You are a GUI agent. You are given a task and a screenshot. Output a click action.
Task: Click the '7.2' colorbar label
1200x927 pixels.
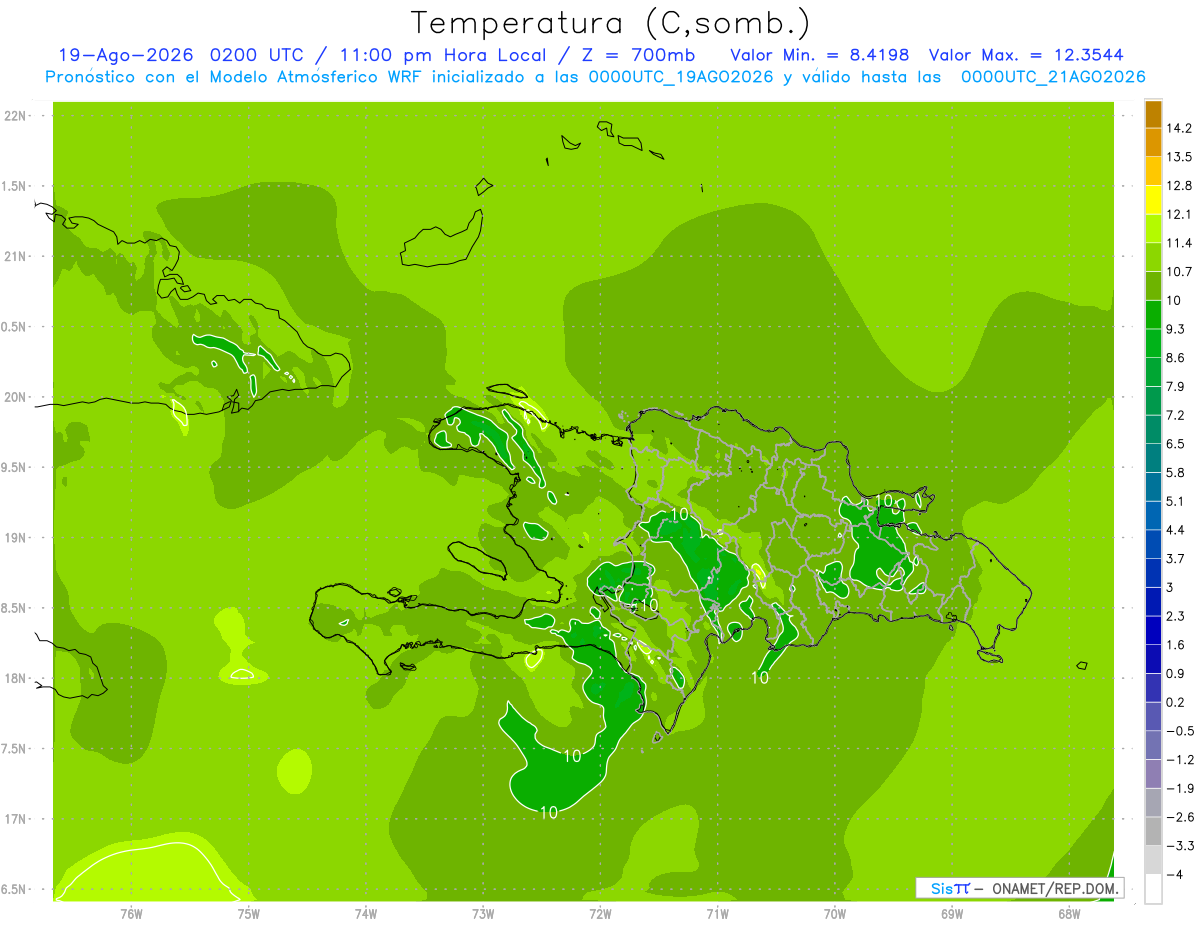[1176, 415]
